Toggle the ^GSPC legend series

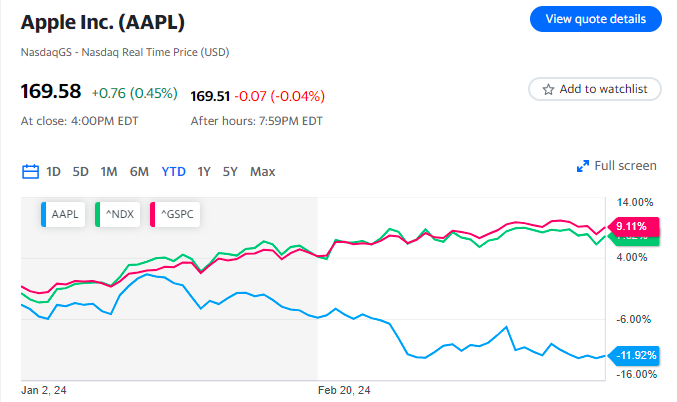(x=175, y=212)
